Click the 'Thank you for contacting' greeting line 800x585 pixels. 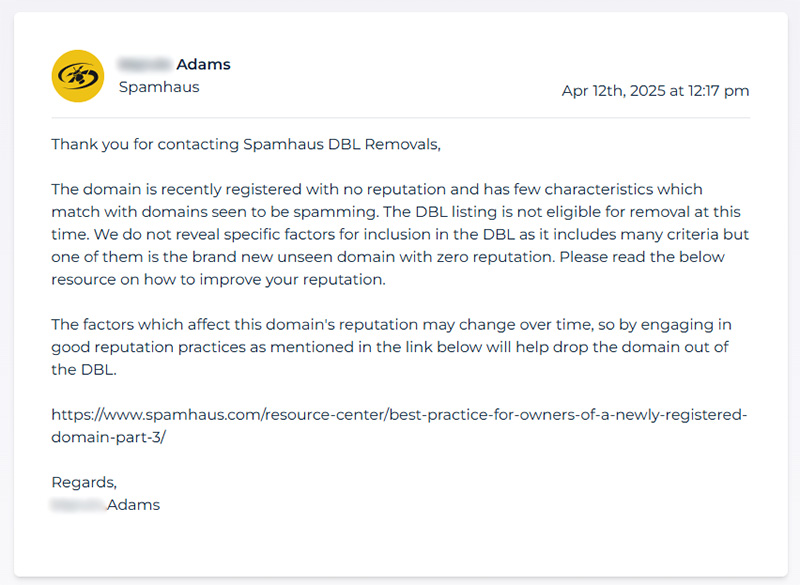pyautogui.click(x=145, y=144)
